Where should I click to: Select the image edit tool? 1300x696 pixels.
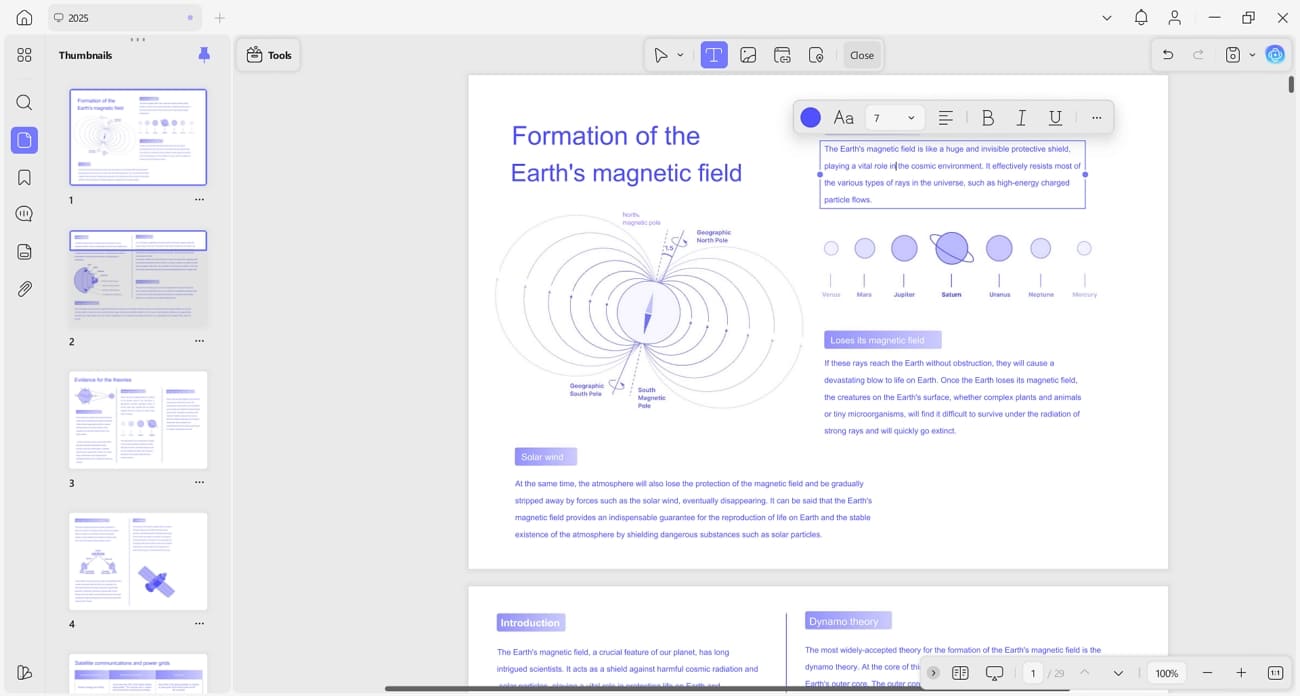748,55
